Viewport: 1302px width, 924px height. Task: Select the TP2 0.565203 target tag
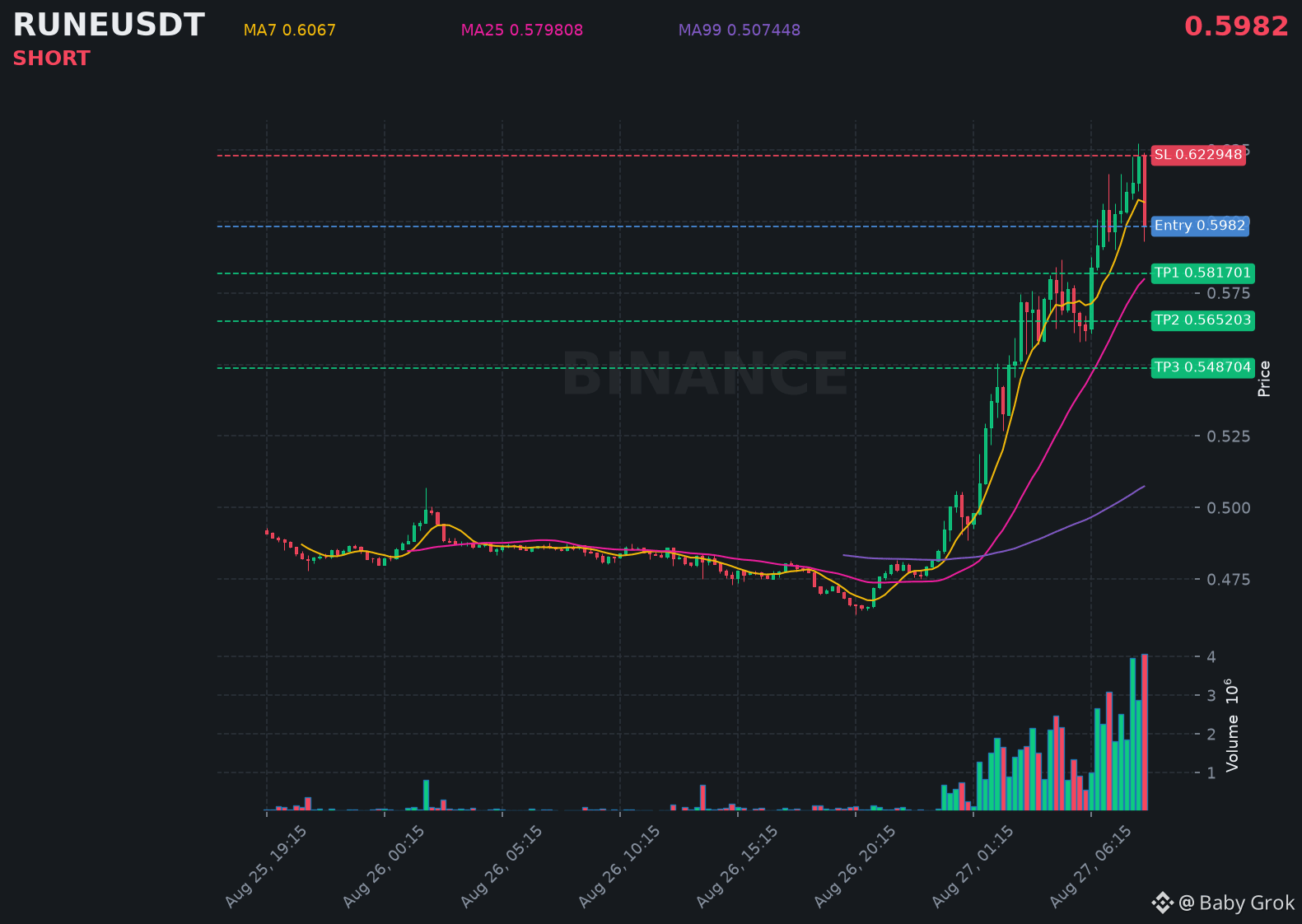(1202, 320)
